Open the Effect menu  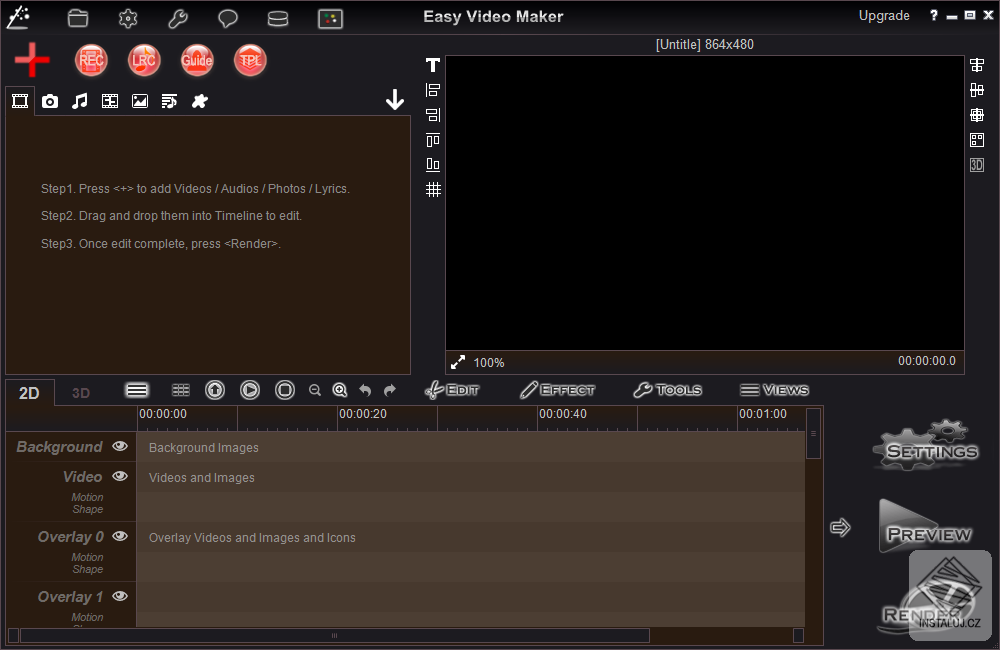(x=557, y=390)
